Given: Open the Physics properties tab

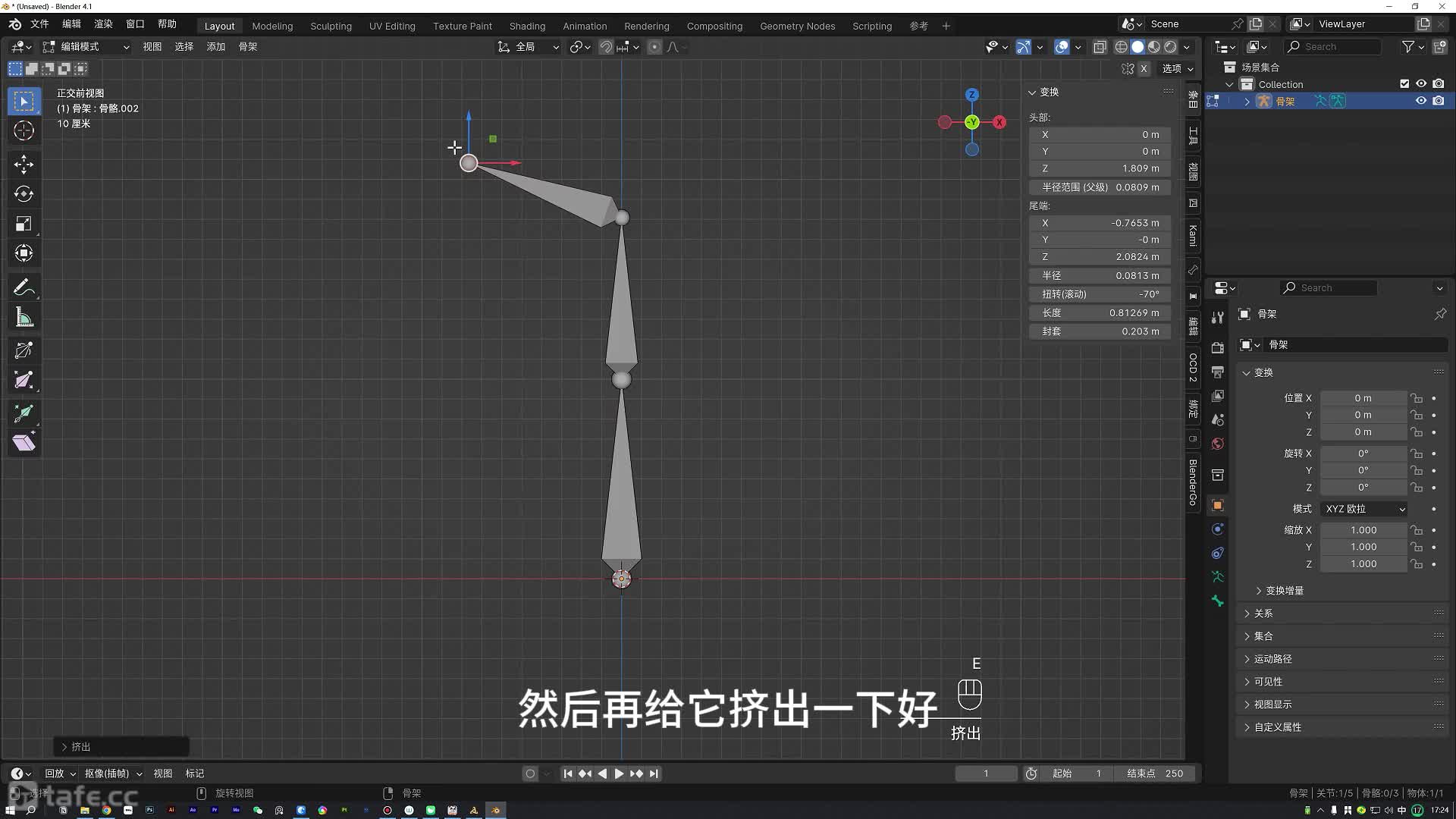Looking at the screenshot, I should (x=1217, y=529).
